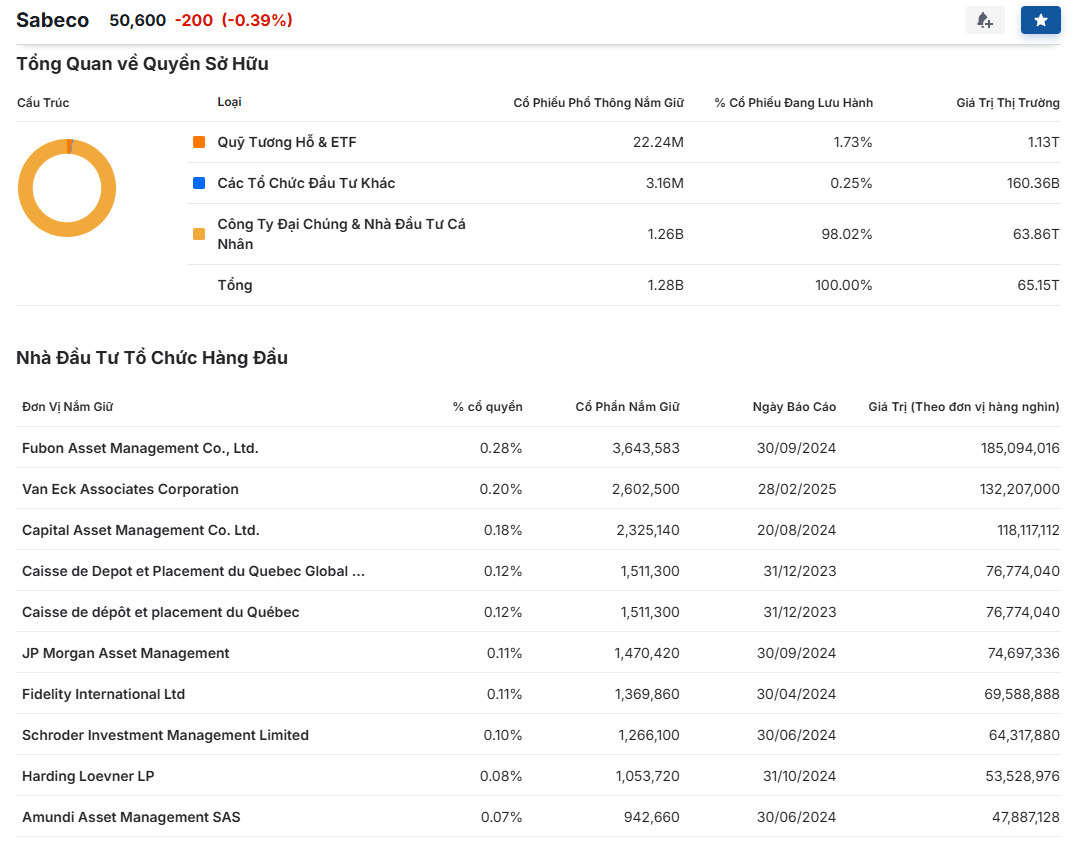Screen dimensions: 1091x858
Task: Open Harding Loevner LP
Action: coord(88,777)
